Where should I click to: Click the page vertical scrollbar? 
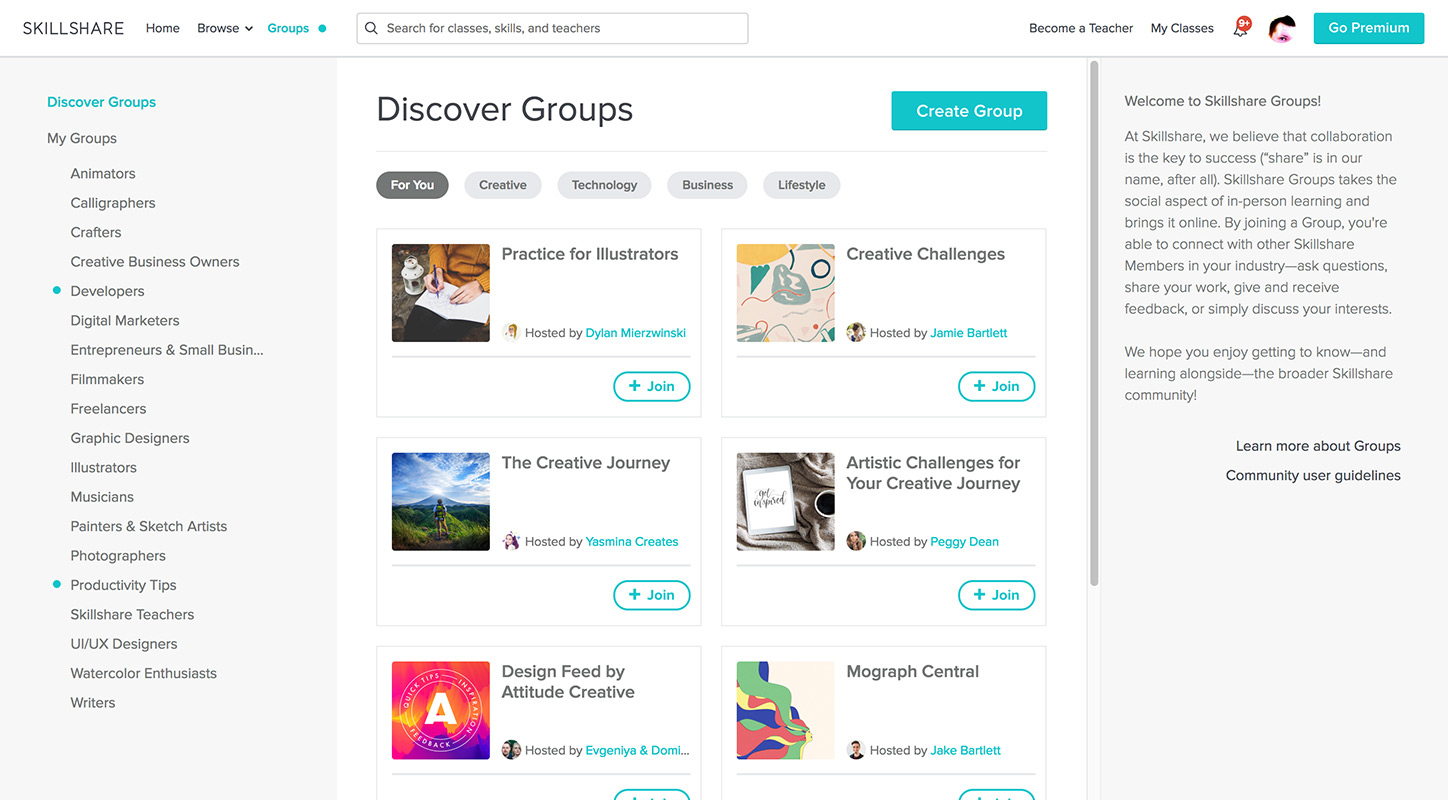coord(1094,320)
